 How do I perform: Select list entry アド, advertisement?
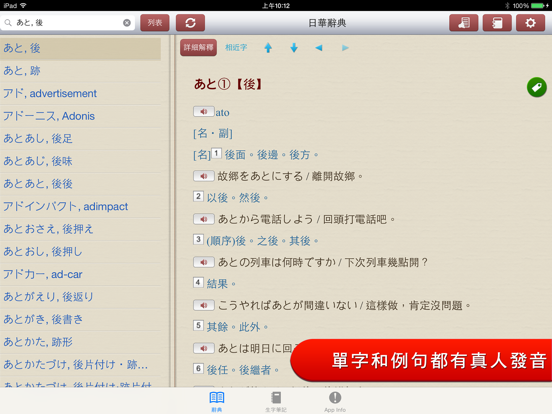80,93
